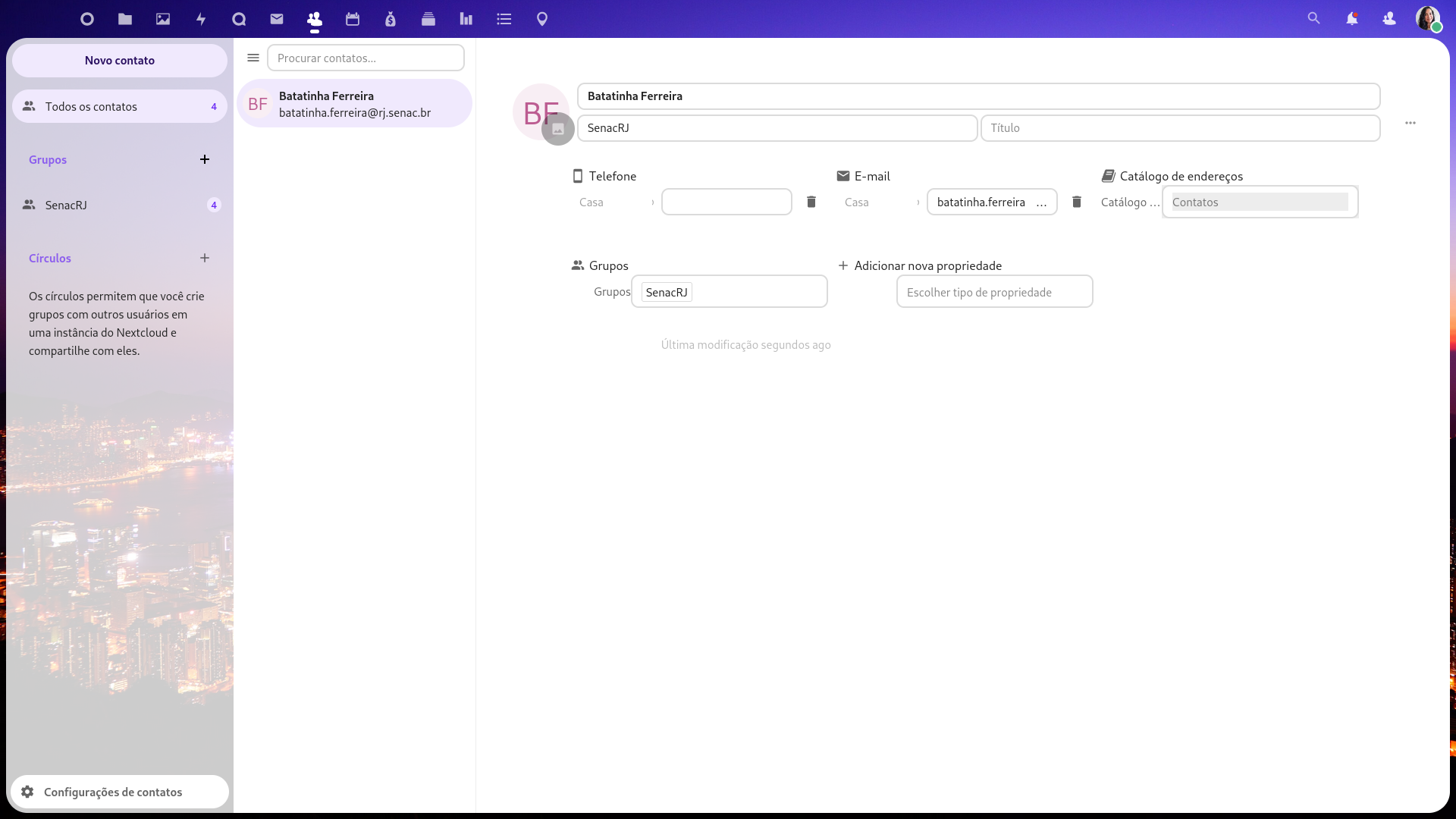Viewport: 1456px width, 819px height.
Task: Open the Escolher tipo de propriedade dropdown
Action: click(994, 292)
